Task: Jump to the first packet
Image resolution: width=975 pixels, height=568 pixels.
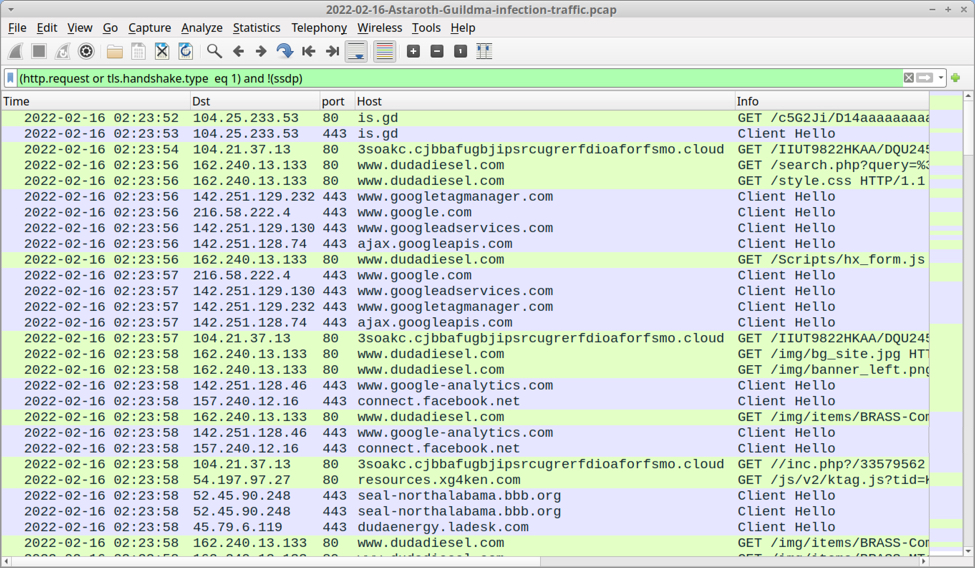Action: coord(309,51)
